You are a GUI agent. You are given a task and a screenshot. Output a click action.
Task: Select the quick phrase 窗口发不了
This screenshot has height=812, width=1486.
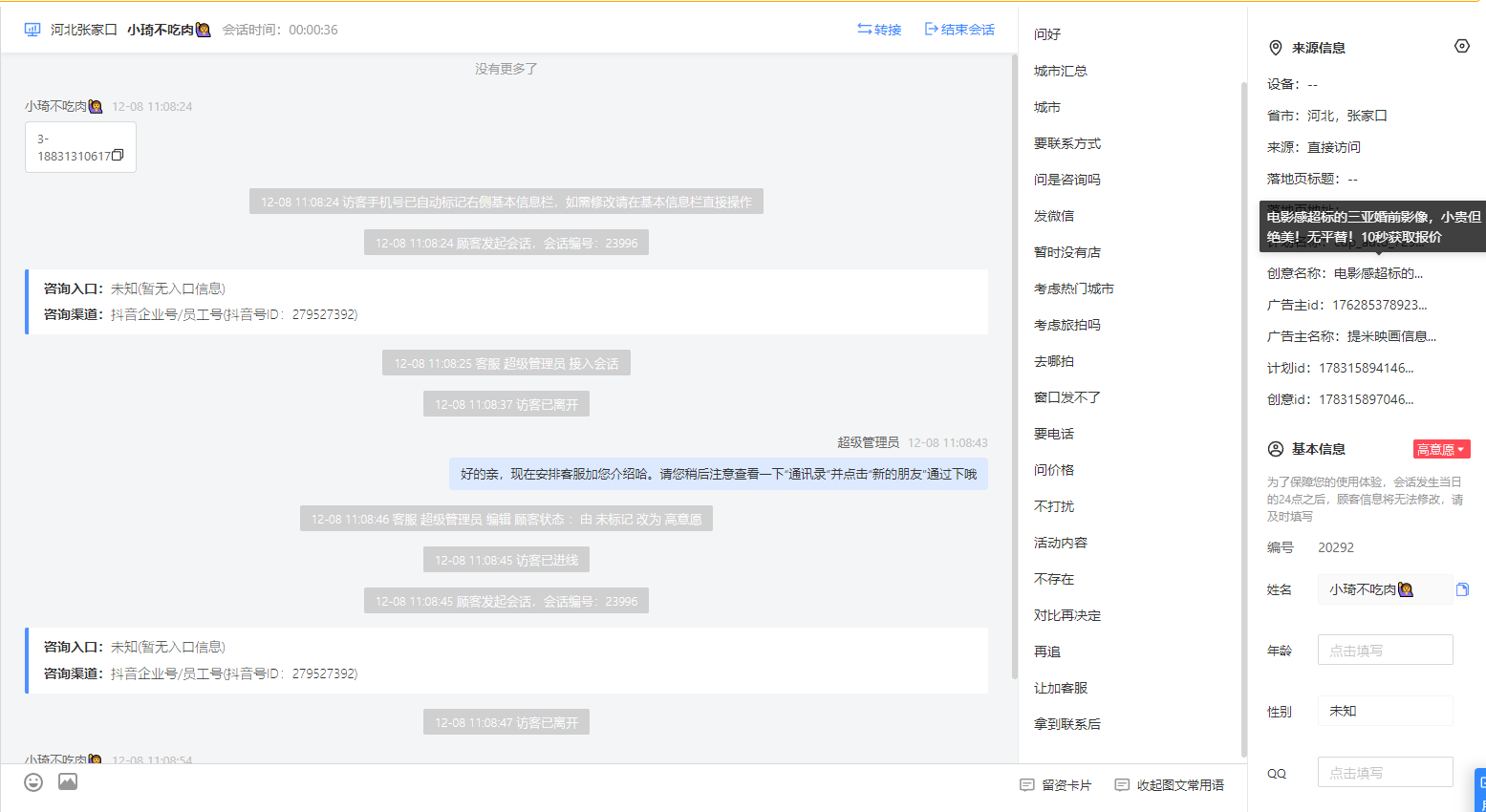(x=1067, y=397)
